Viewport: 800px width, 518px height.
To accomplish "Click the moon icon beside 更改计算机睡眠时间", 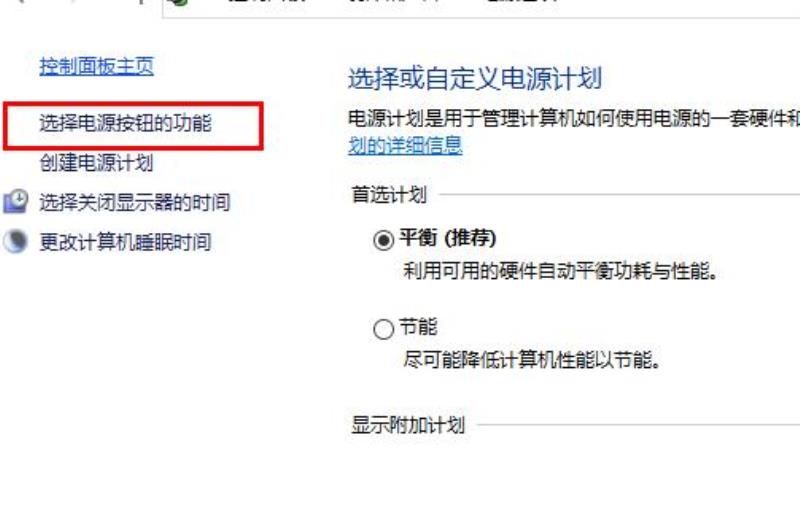I will click(15, 241).
